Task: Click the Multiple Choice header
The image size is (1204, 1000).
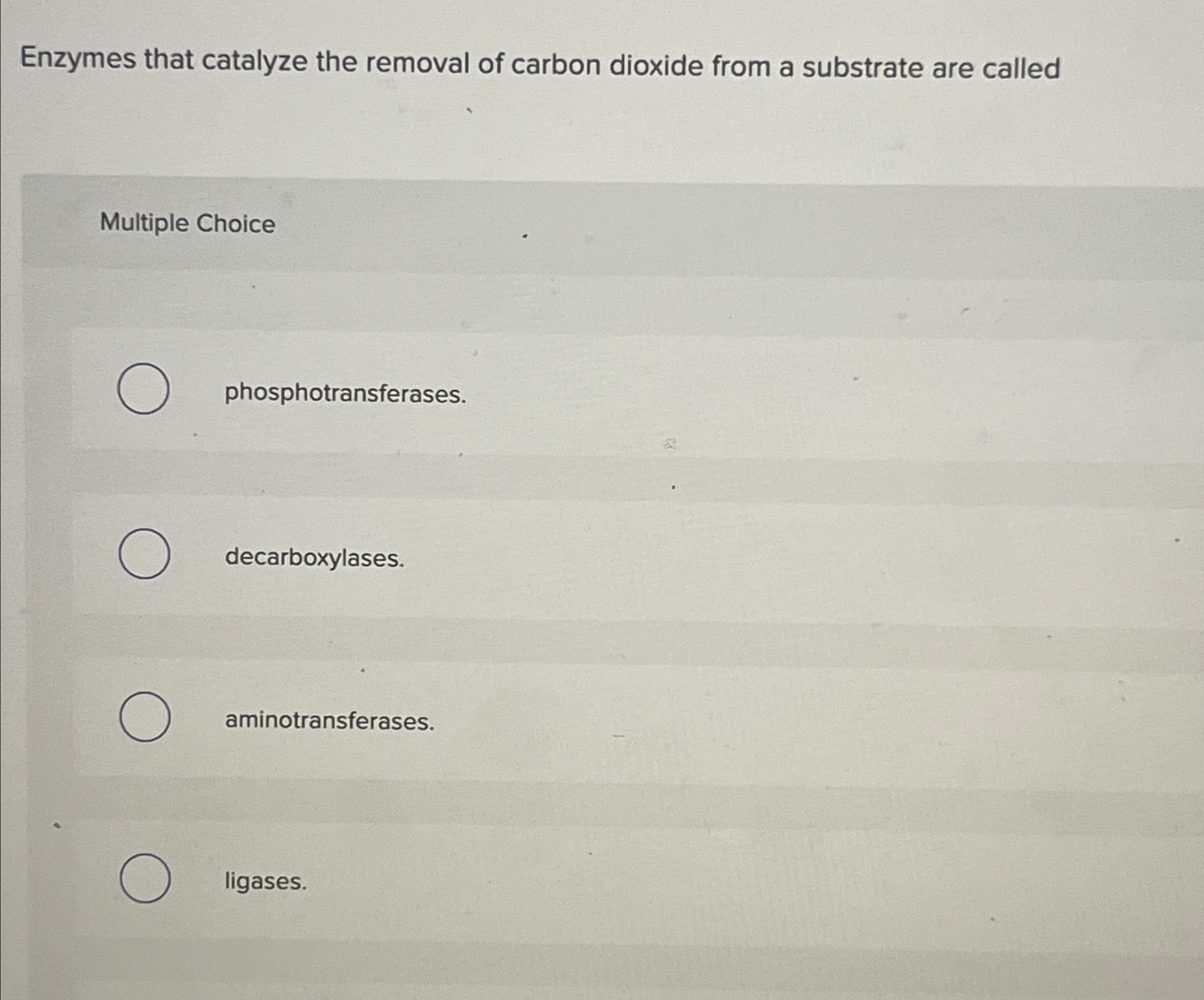Action: click(x=187, y=223)
